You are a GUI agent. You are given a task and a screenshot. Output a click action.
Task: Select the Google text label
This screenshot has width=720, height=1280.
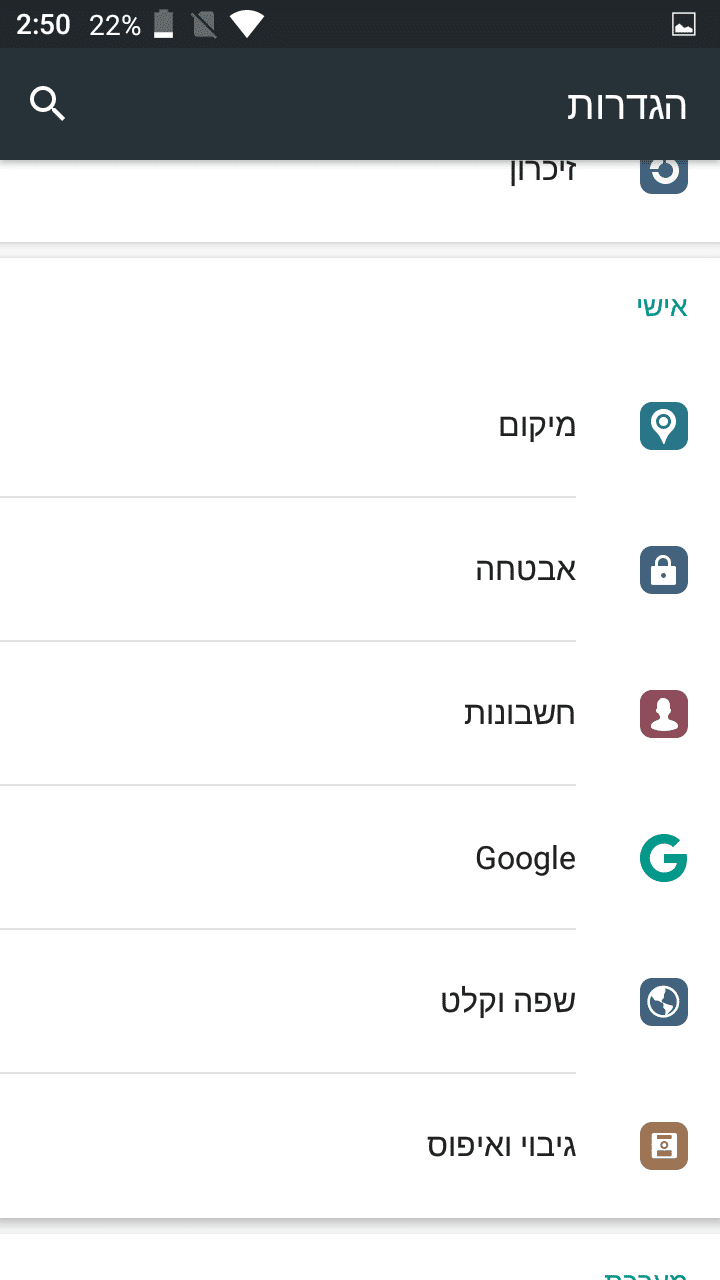[x=525, y=858]
